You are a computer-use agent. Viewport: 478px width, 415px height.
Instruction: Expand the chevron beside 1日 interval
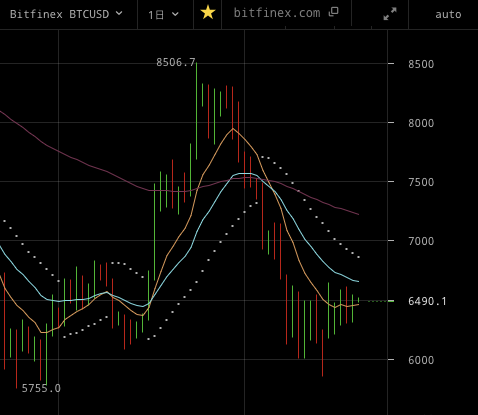coord(175,14)
